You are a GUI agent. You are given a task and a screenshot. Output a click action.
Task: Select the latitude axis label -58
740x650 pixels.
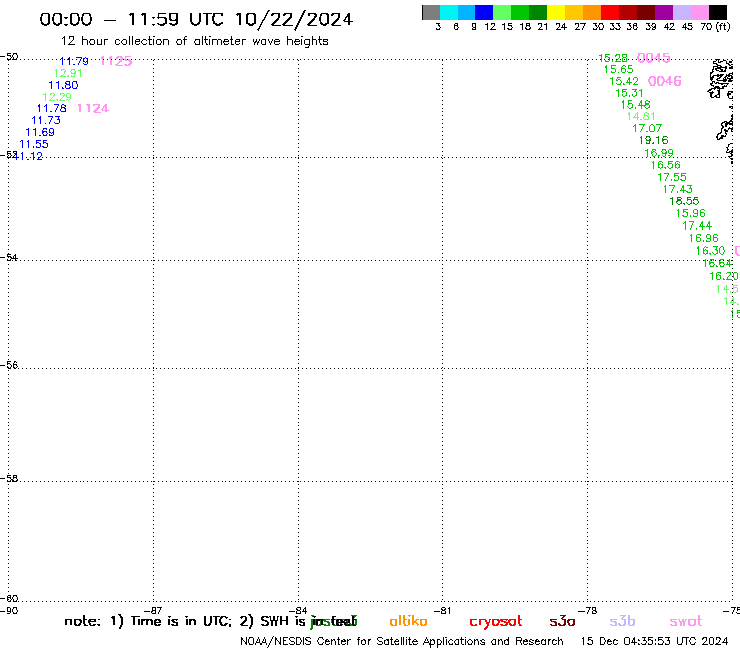9,478
